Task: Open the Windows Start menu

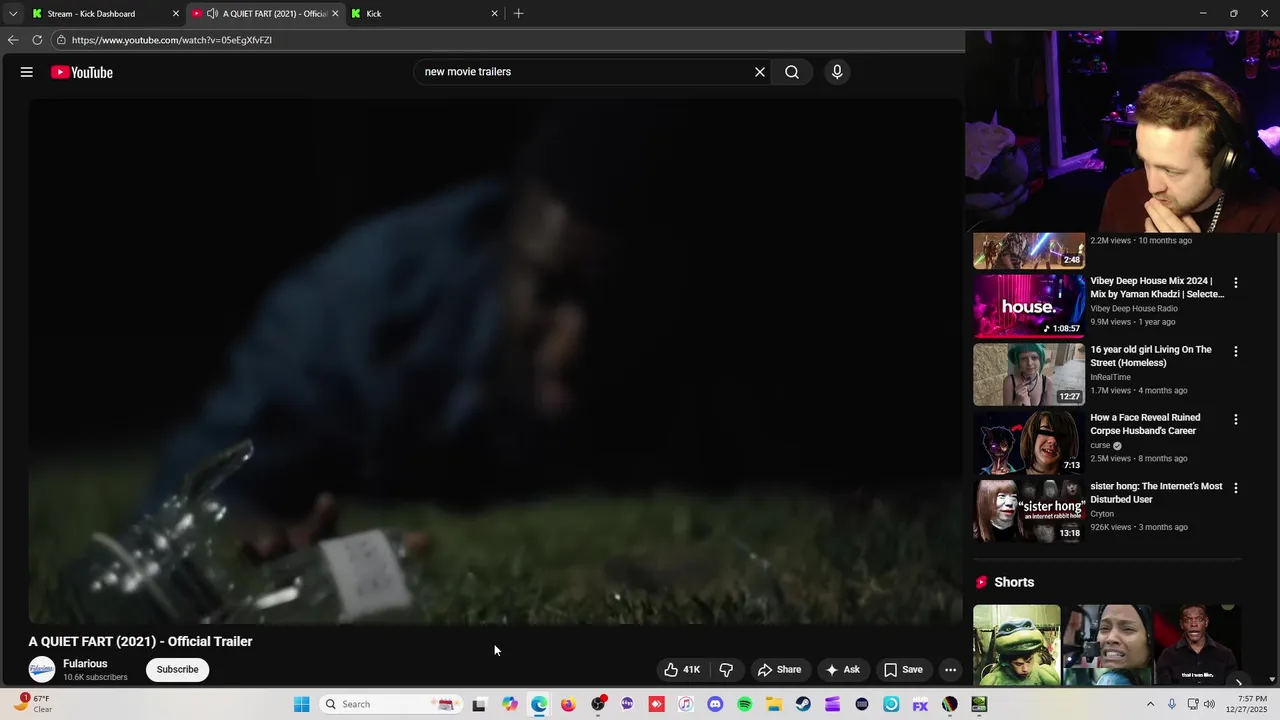Action: [302, 705]
